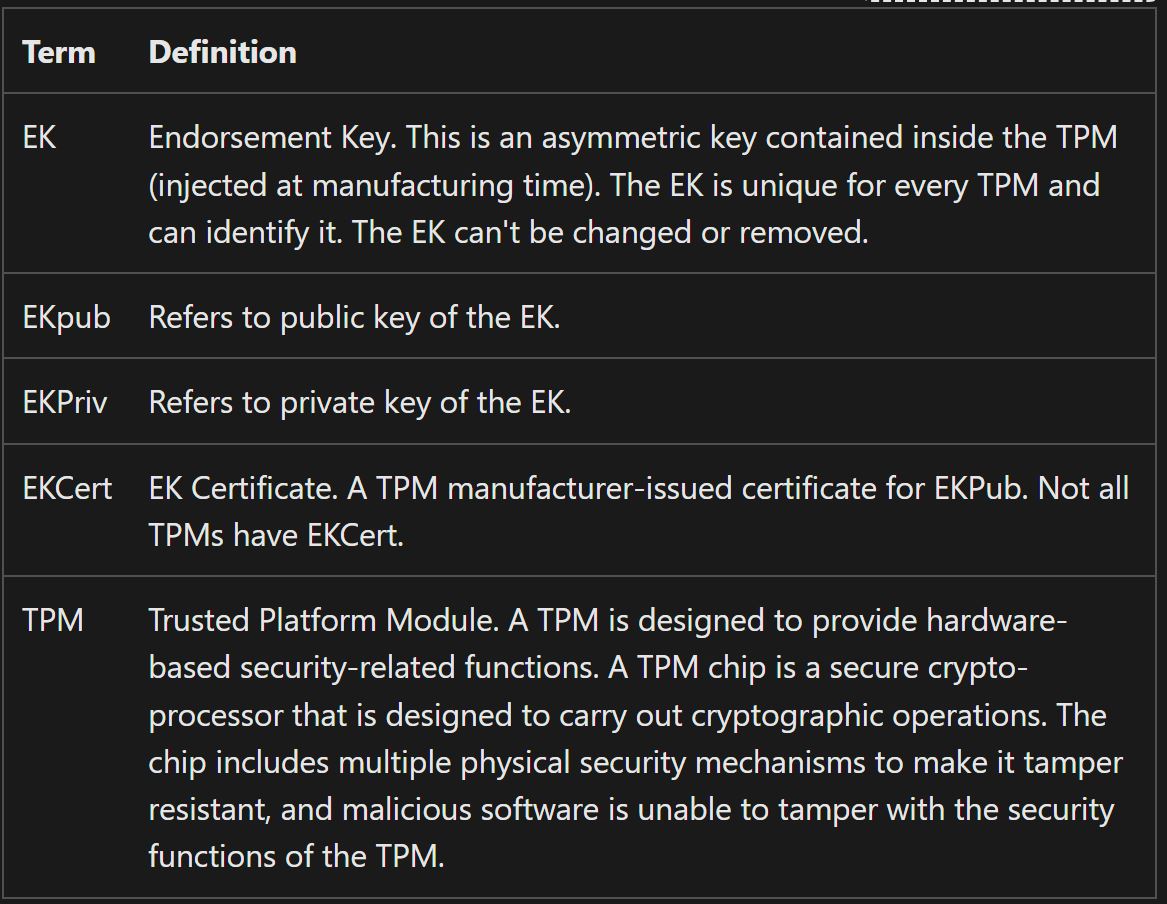Screen dimensions: 1167x904
Task: Select the EKpub term cell
Action: click(66, 317)
